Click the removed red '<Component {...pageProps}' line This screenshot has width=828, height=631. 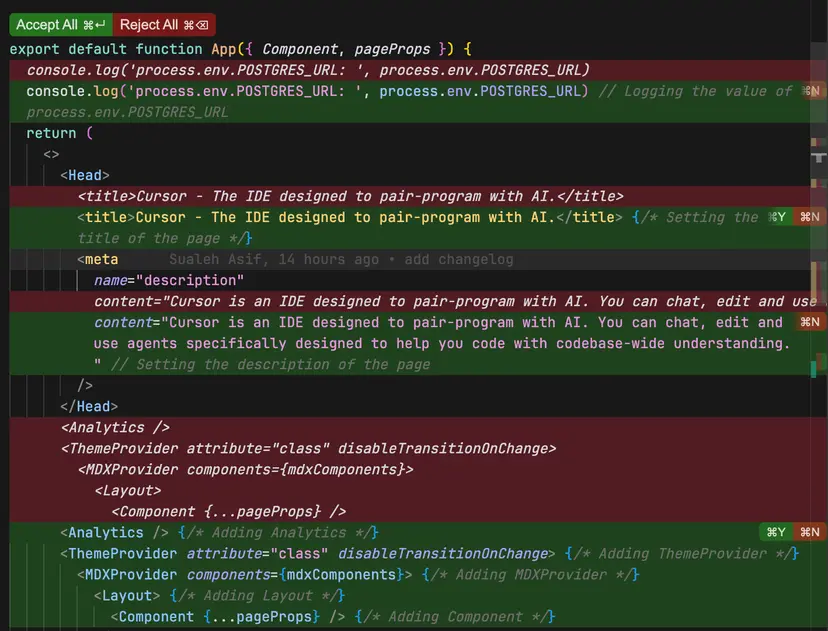[x=229, y=512]
